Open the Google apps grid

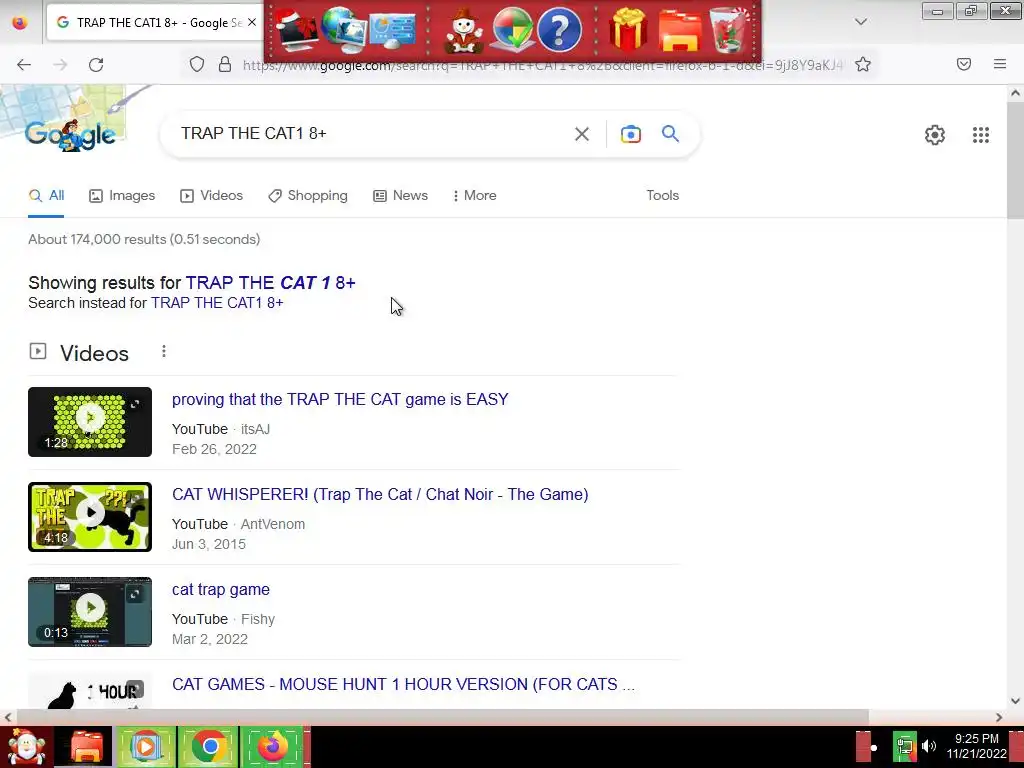coord(980,135)
